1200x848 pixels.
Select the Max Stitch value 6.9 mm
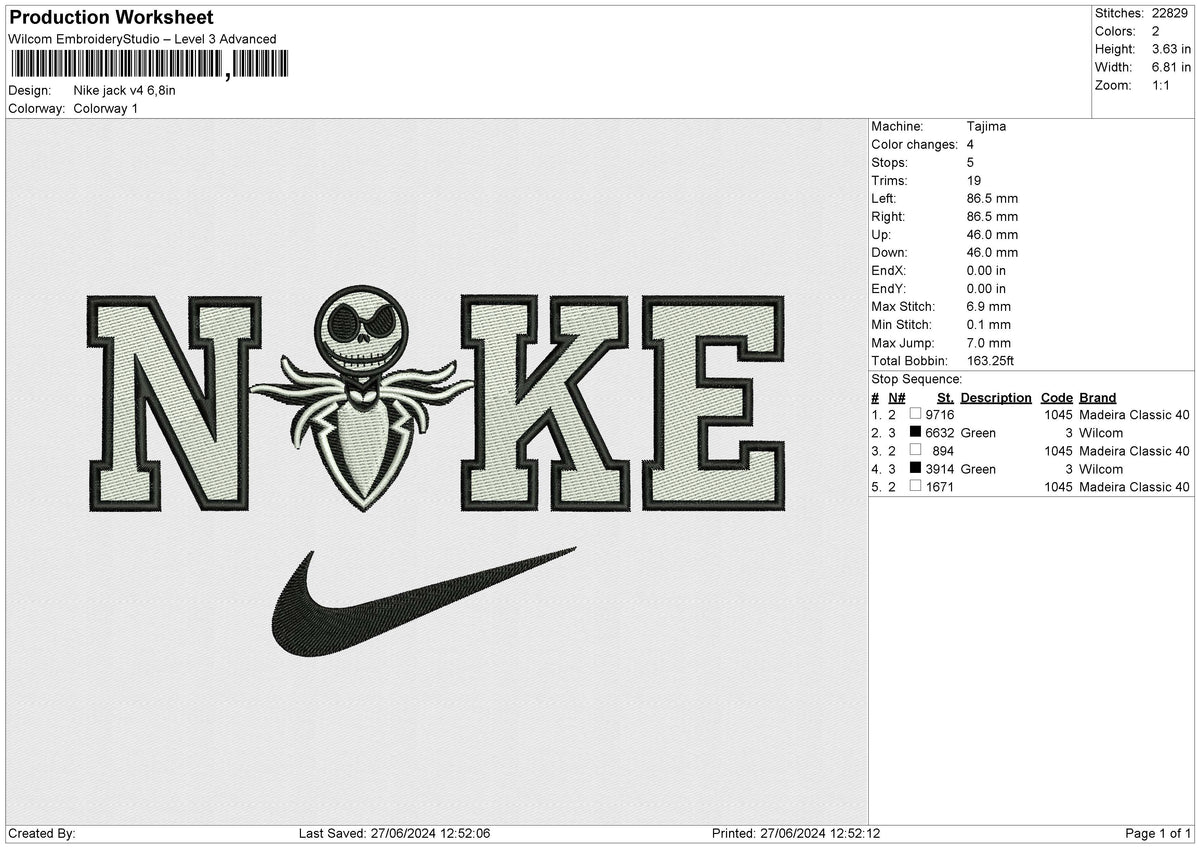point(989,307)
